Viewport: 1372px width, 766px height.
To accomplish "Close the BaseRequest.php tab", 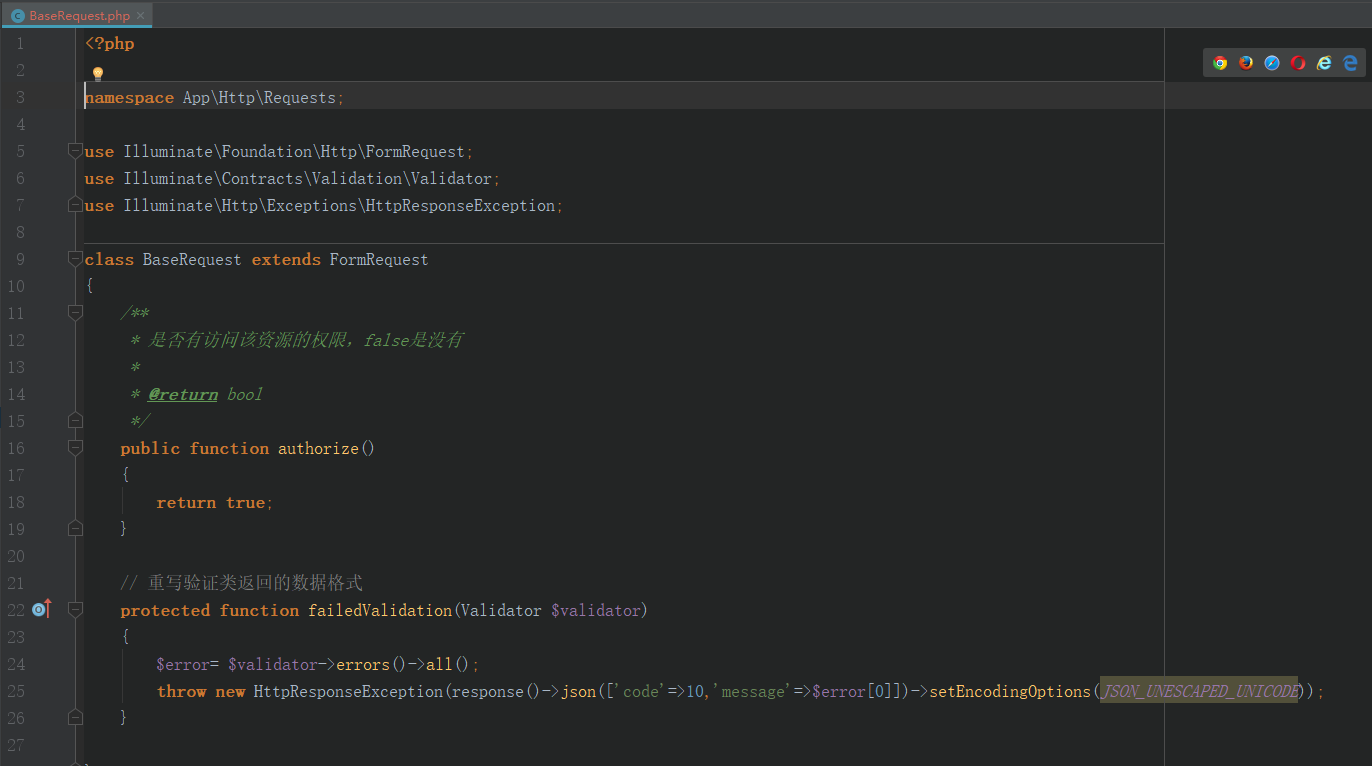I will (x=140, y=16).
